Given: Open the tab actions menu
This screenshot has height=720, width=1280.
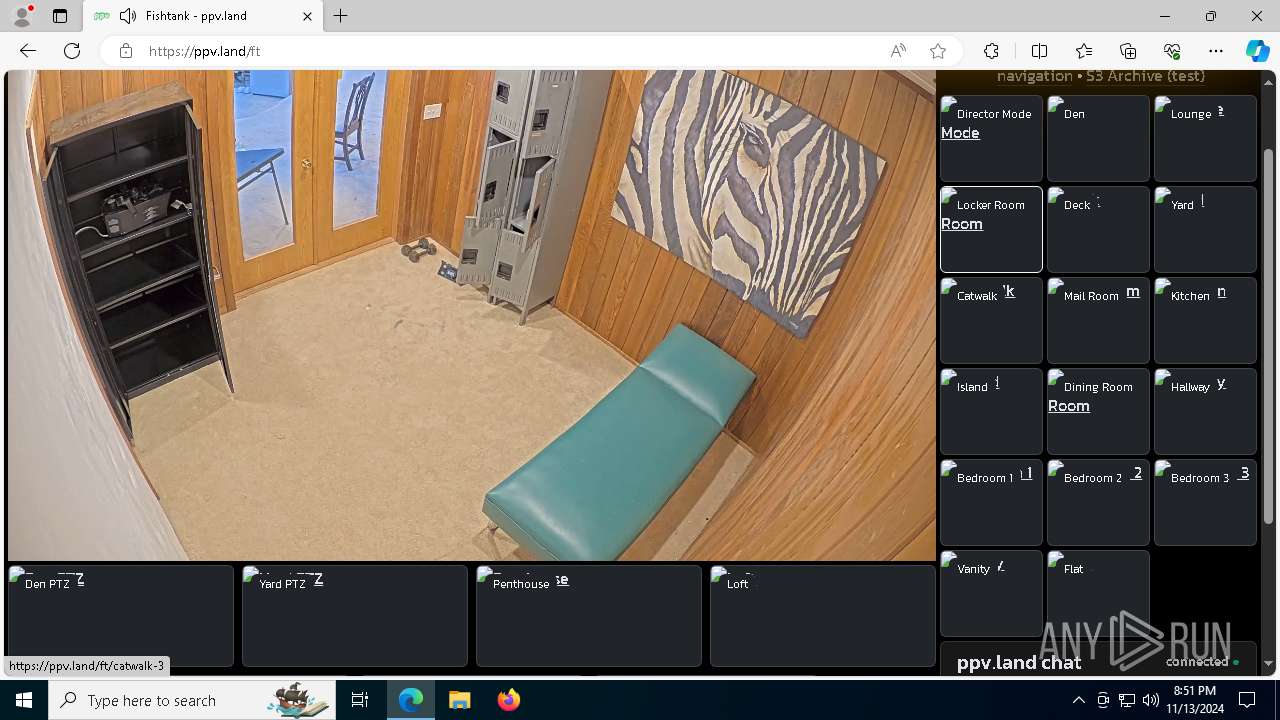Looking at the screenshot, I should pos(60,16).
